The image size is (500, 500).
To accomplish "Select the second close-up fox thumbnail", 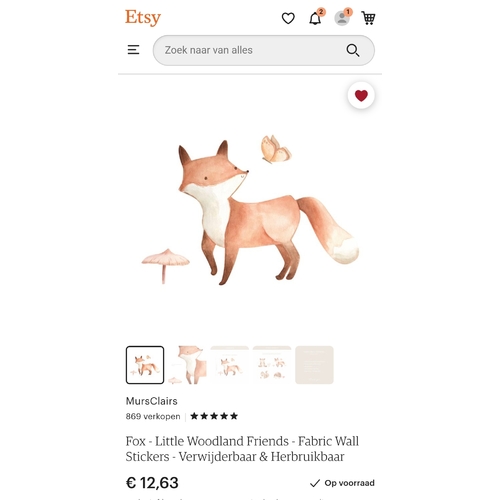I will click(x=187, y=365).
